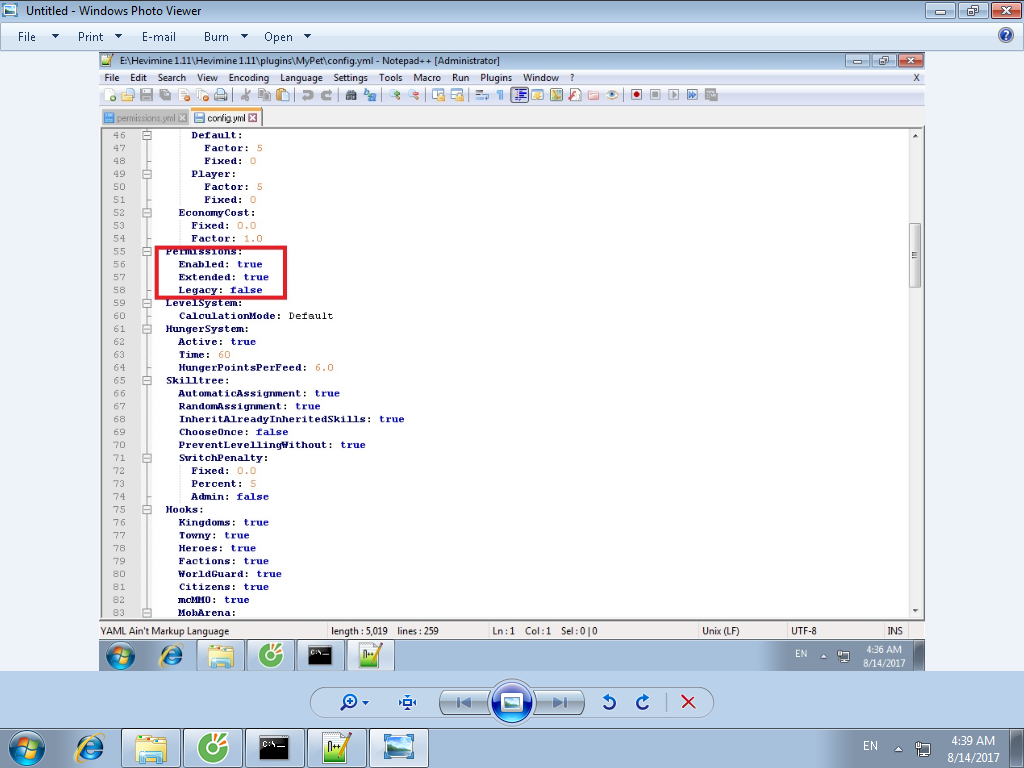
Task: Expand the Print dropdown menu
Action: tap(100, 37)
